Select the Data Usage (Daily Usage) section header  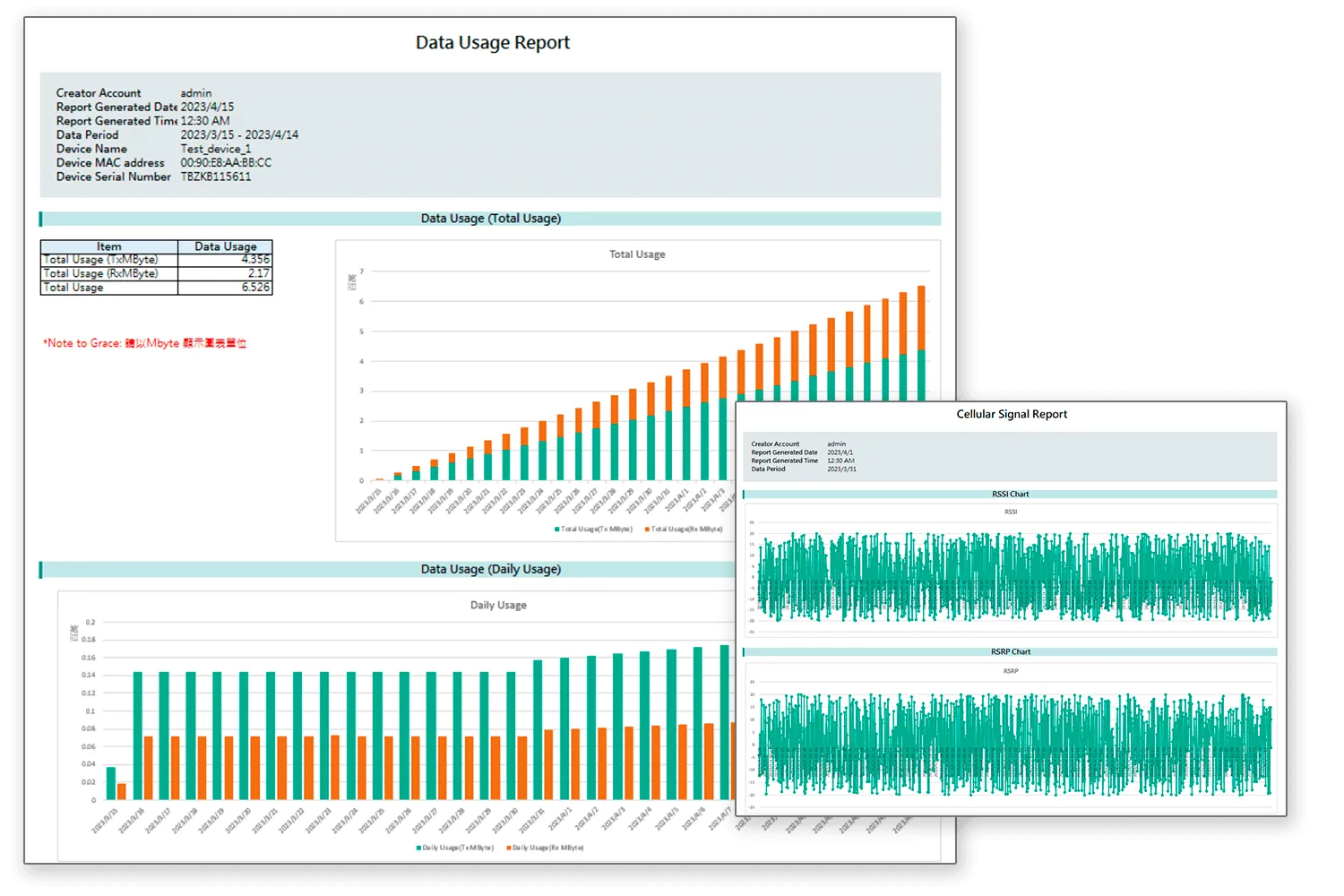pyautogui.click(x=490, y=569)
